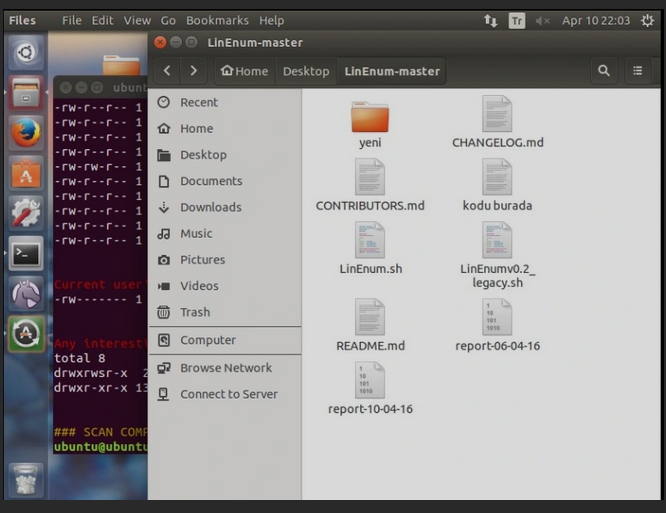This screenshot has height=513, width=666.
Task: Open the File menu
Action: [71, 20]
